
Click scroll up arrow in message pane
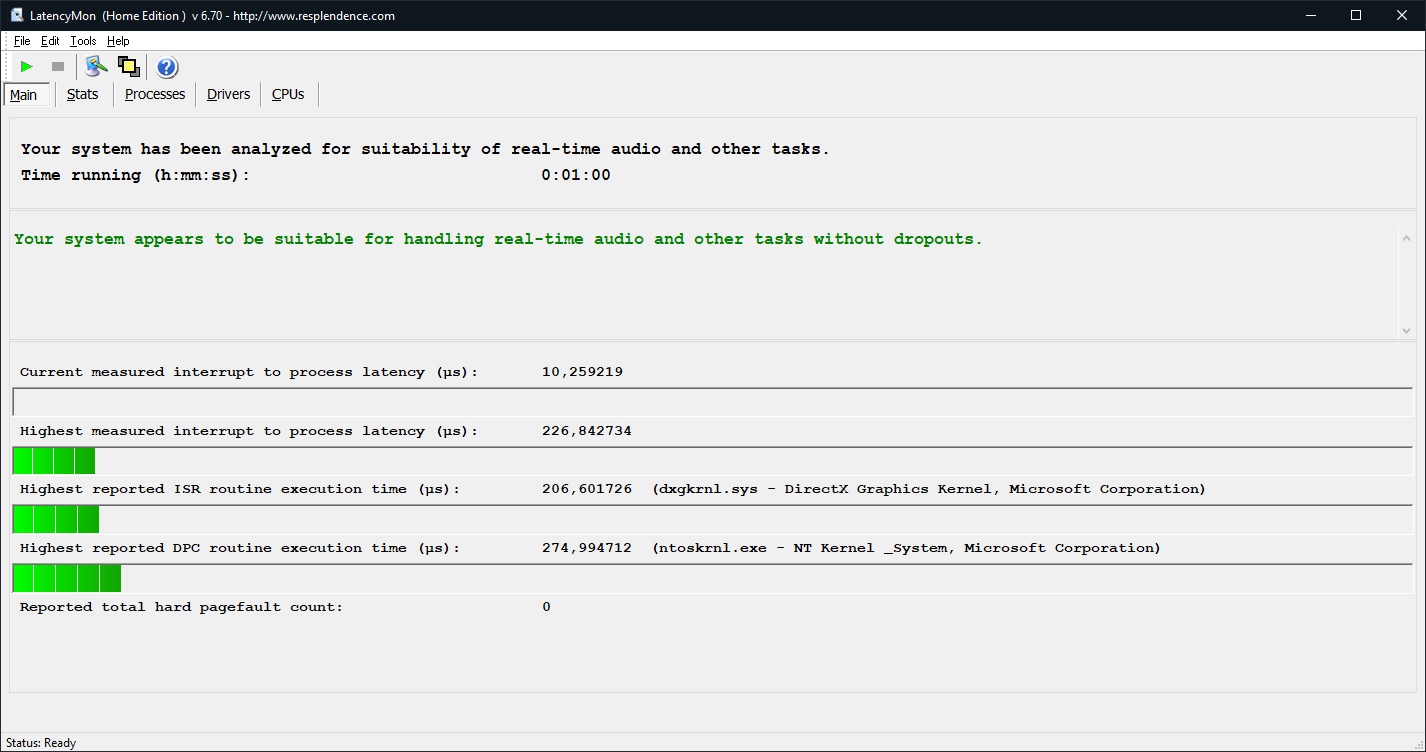click(x=1406, y=239)
